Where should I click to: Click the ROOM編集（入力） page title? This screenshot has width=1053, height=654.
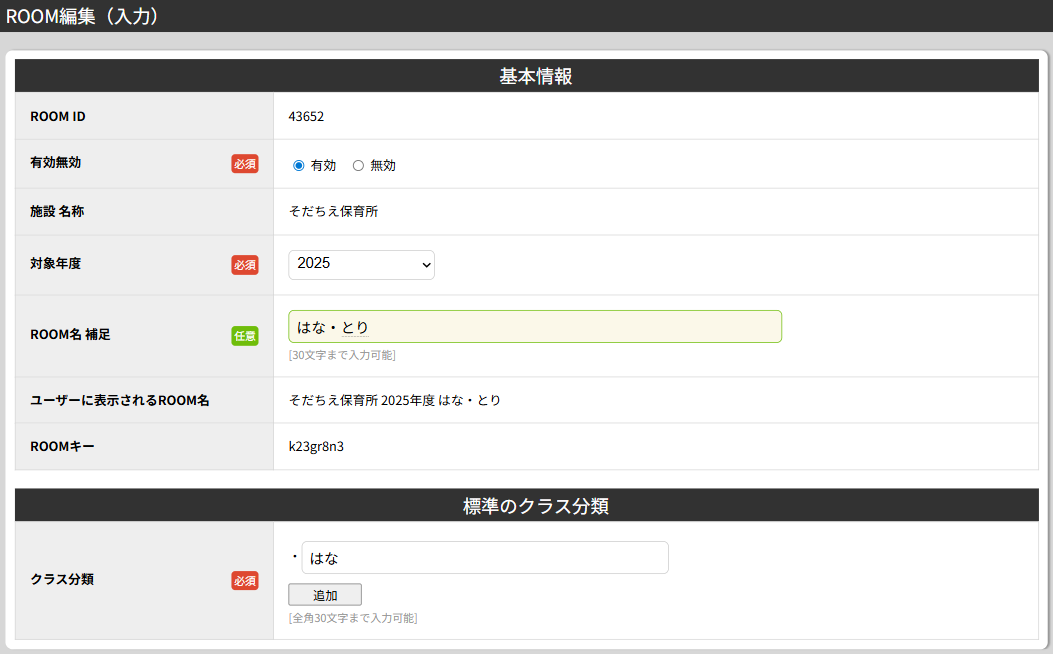tap(82, 16)
